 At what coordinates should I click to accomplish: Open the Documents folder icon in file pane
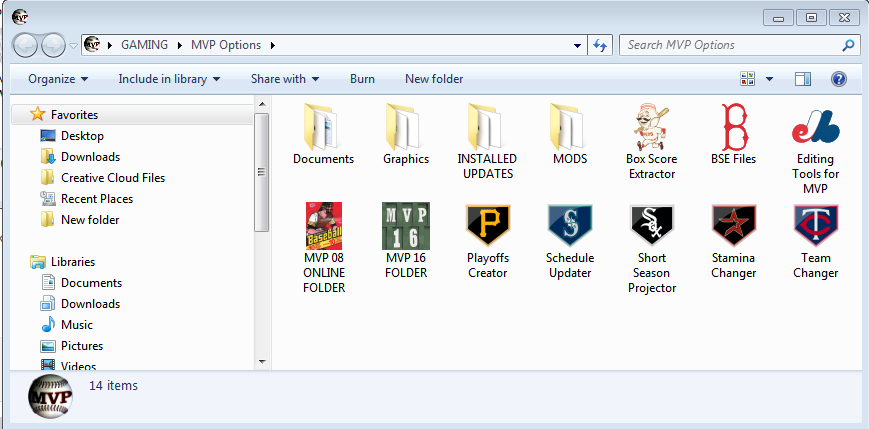coord(323,127)
